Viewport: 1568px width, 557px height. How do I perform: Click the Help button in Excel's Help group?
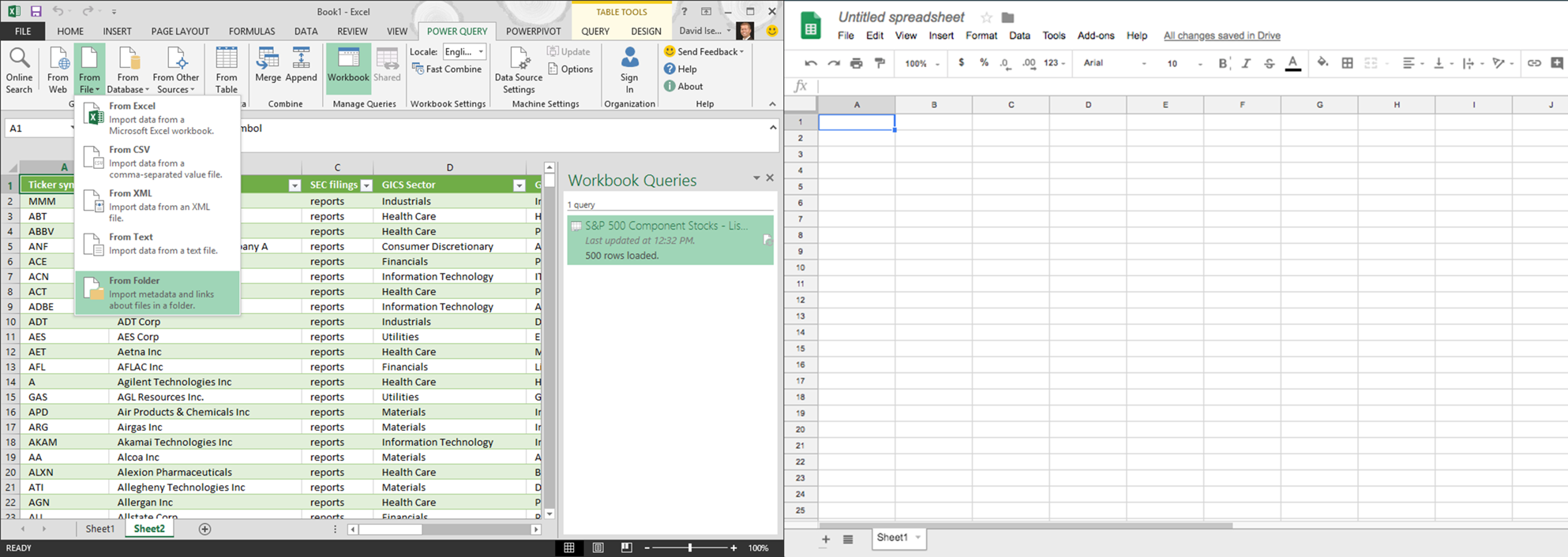point(681,69)
